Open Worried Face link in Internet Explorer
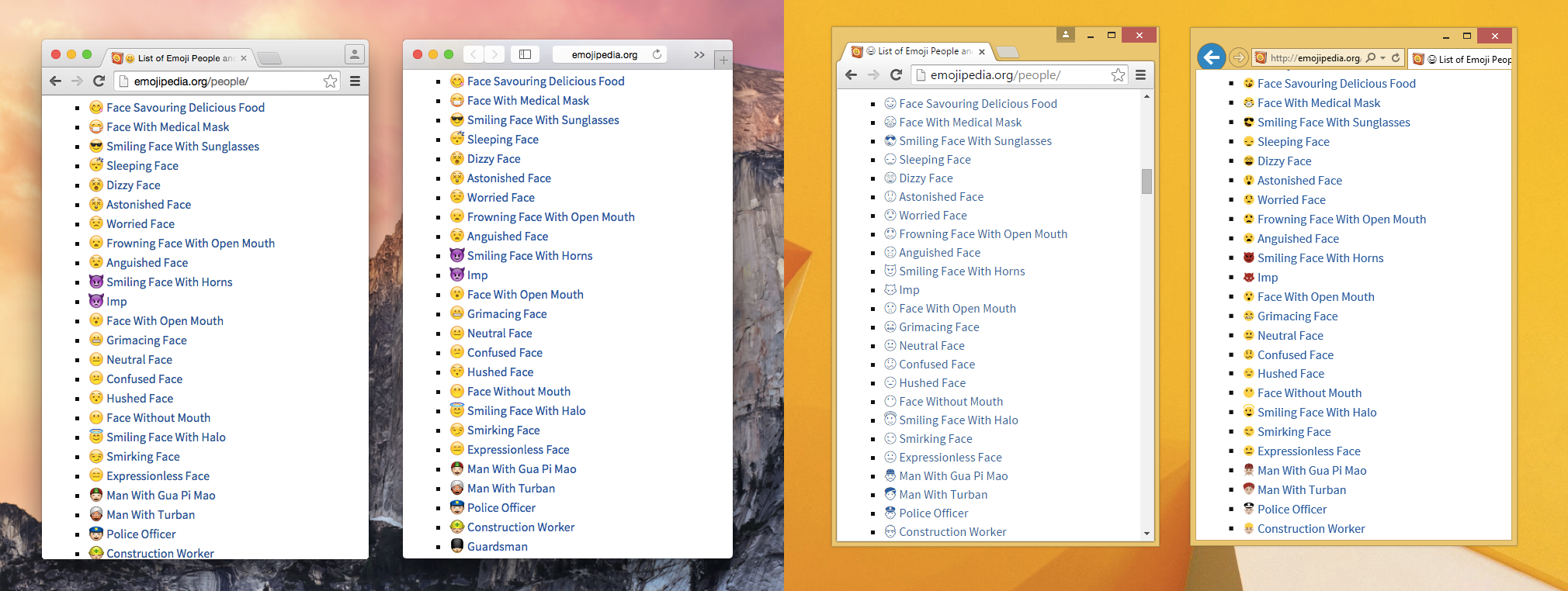Screen dimensions: 1568x591 pyautogui.click(x=1292, y=200)
